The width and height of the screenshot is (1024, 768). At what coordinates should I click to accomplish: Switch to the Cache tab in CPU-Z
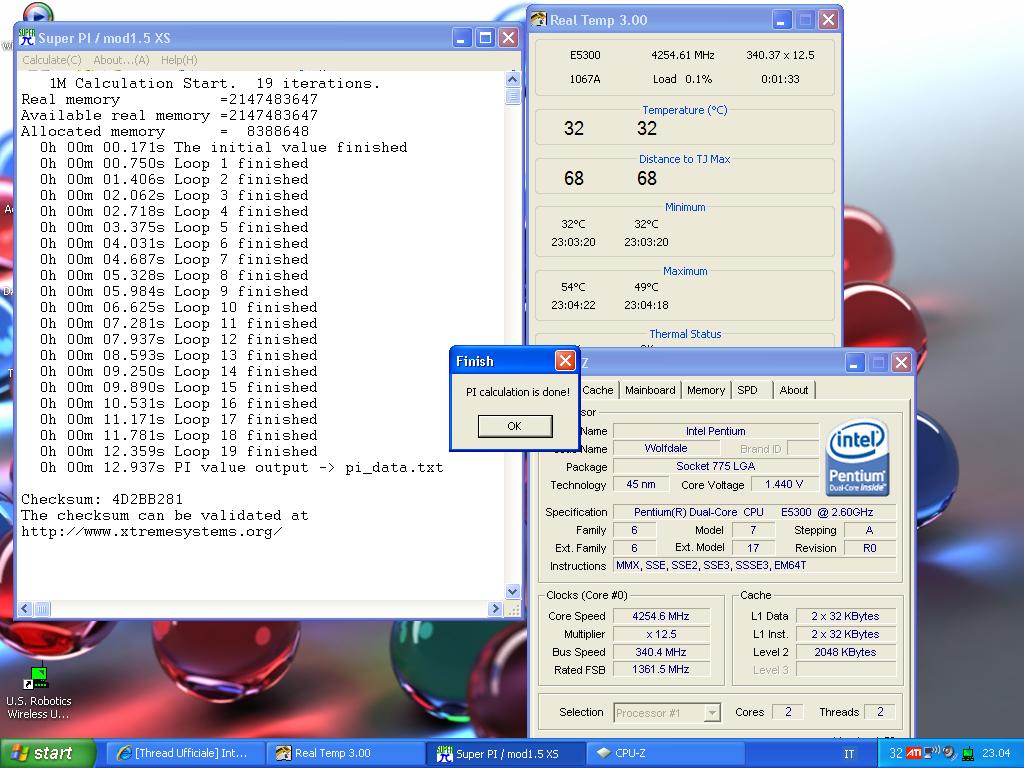(598, 390)
